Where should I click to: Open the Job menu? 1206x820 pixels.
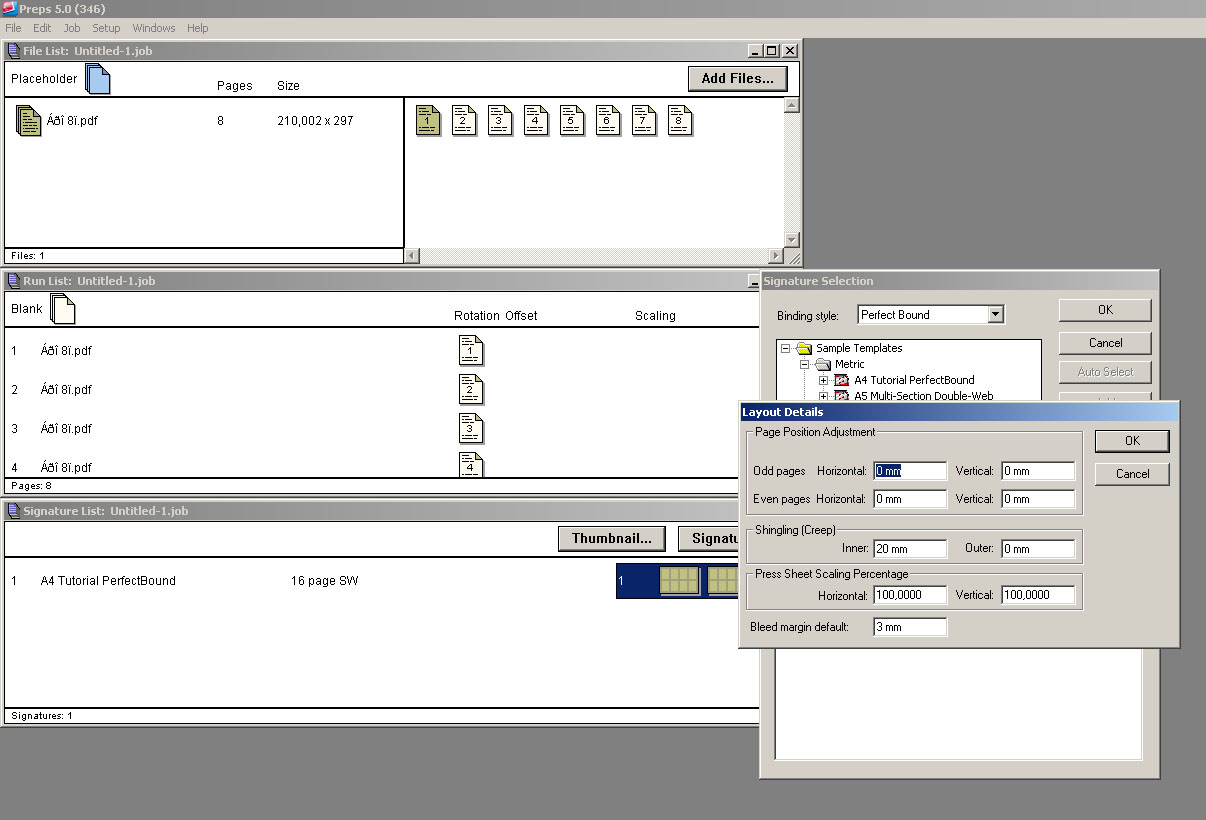[x=72, y=28]
